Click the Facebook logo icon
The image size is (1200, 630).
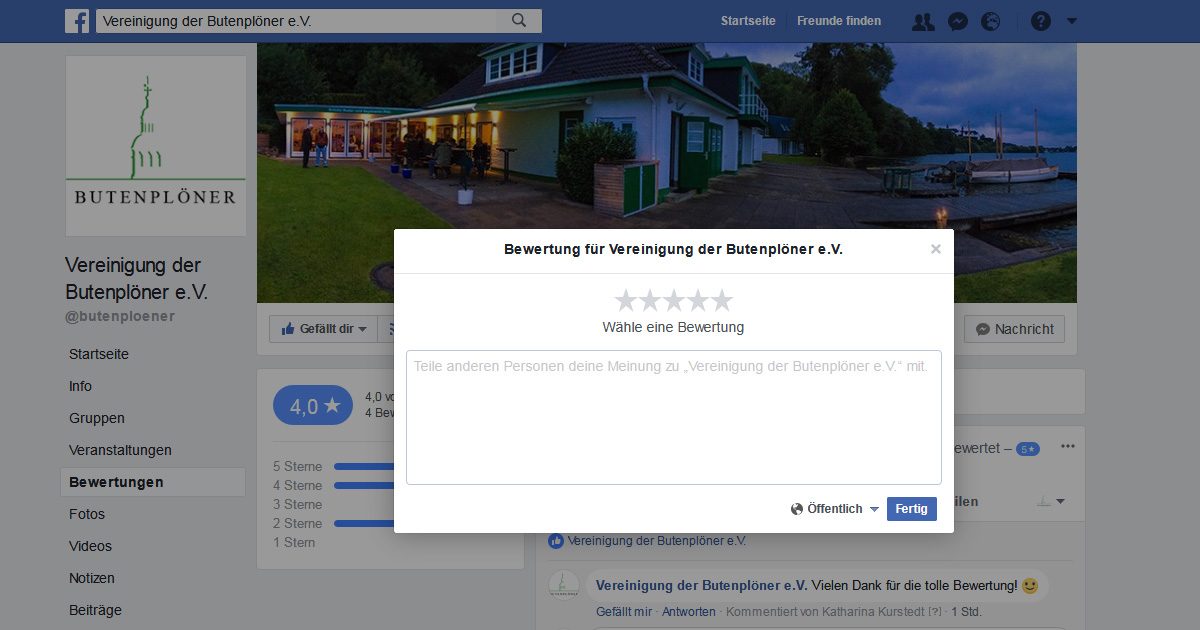point(77,21)
